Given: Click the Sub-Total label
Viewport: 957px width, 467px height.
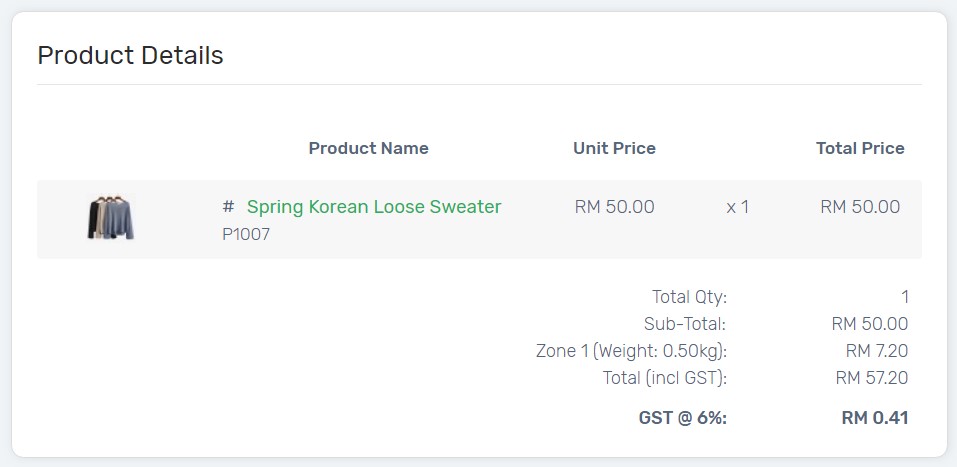Looking at the screenshot, I should pos(685,324).
